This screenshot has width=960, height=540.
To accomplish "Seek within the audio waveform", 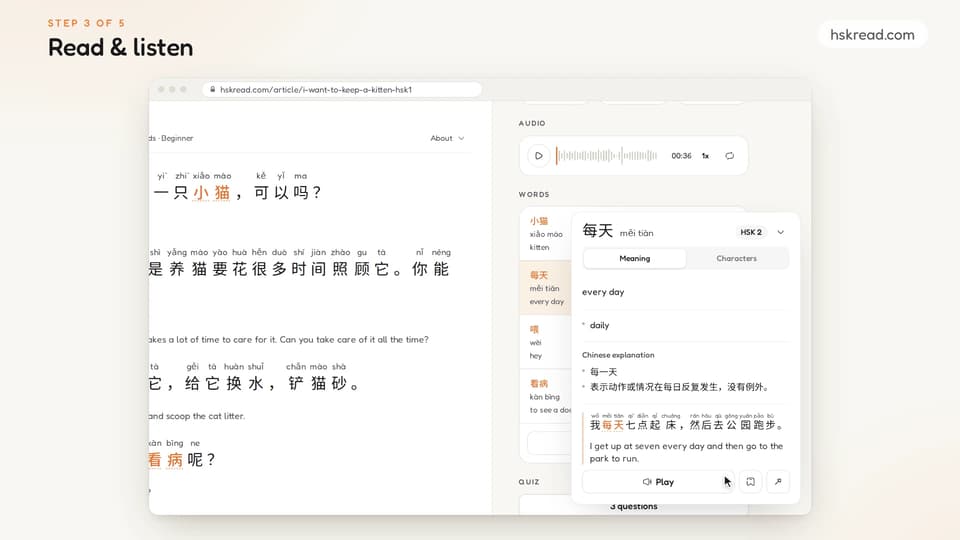I will [x=606, y=156].
